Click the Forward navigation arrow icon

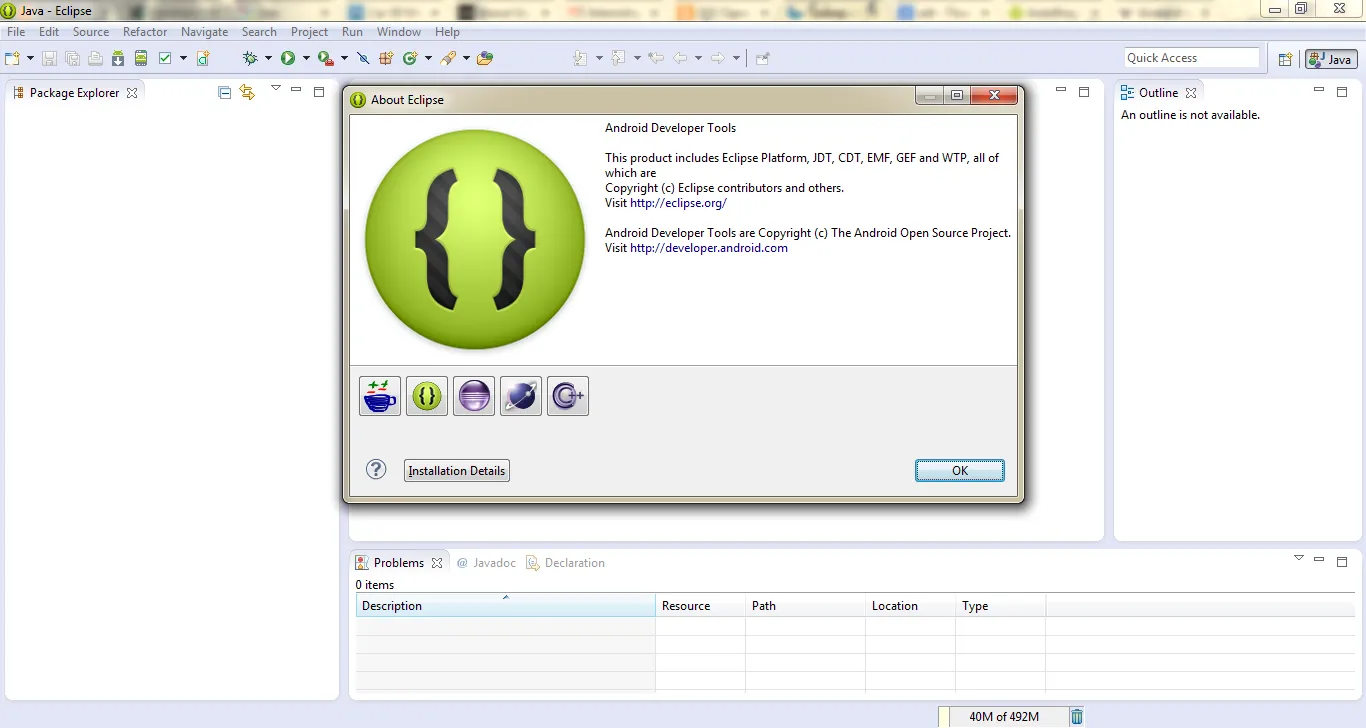[717, 58]
